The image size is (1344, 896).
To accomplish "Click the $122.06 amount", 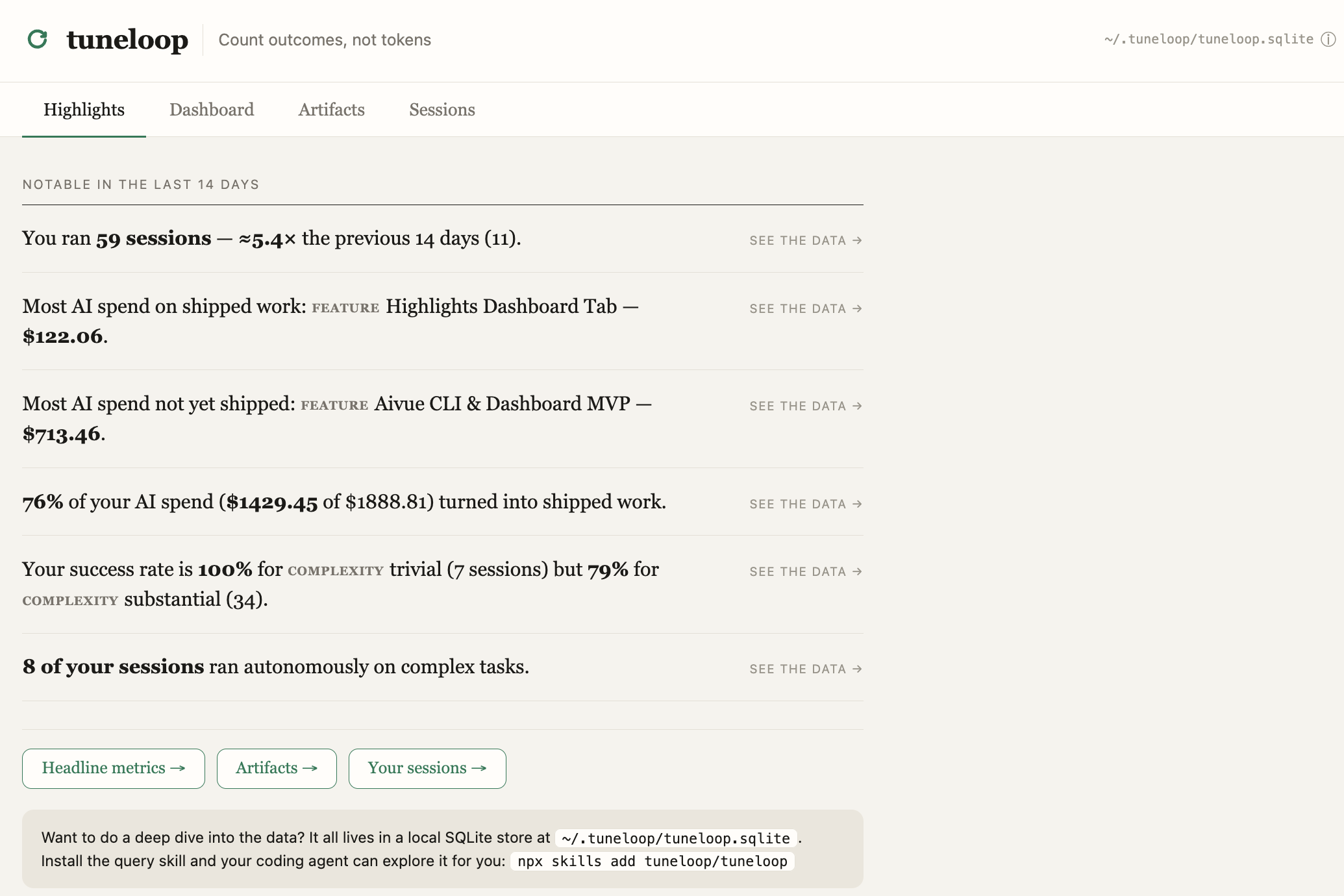I will pos(63,336).
